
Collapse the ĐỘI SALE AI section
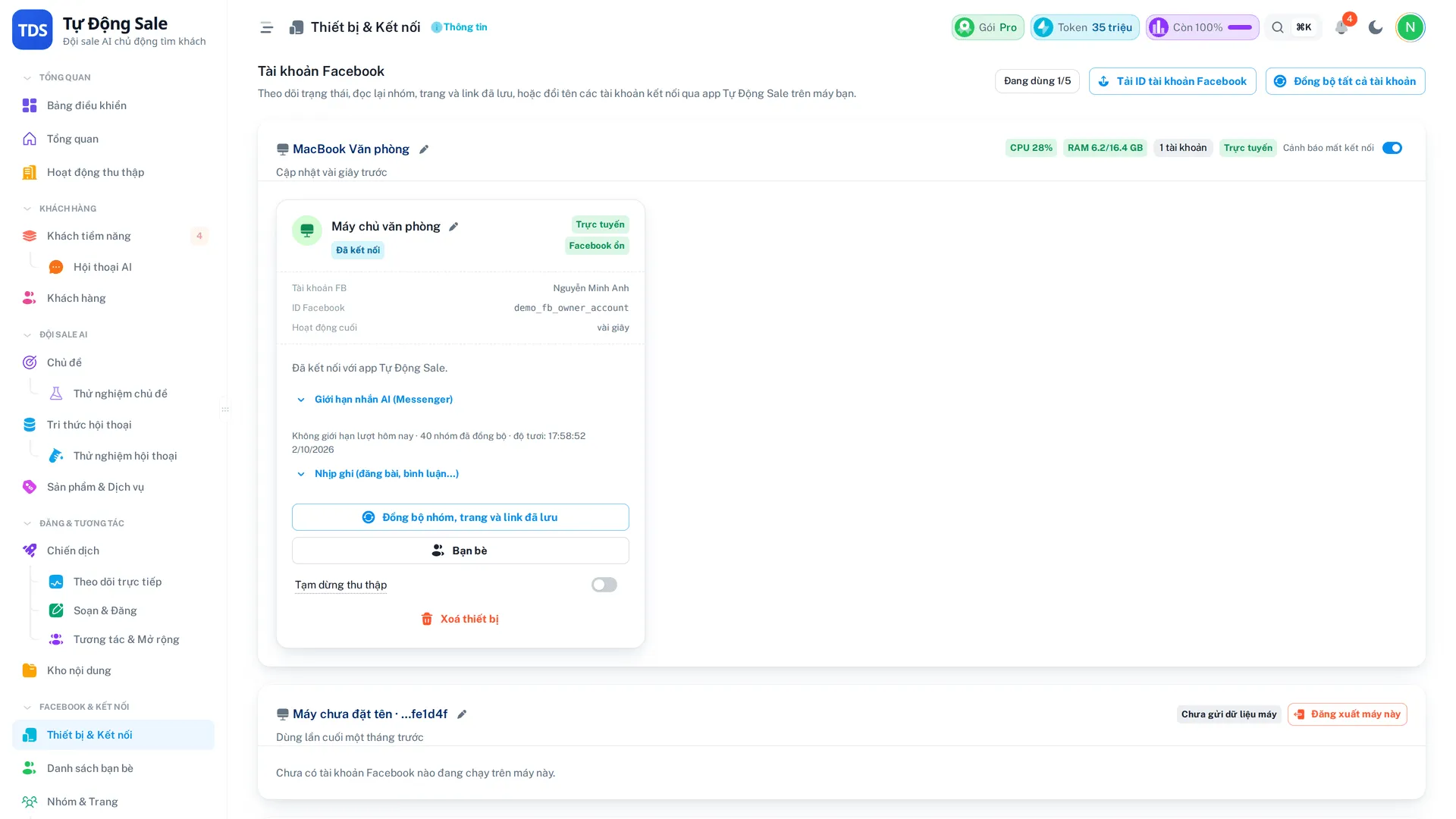click(55, 334)
